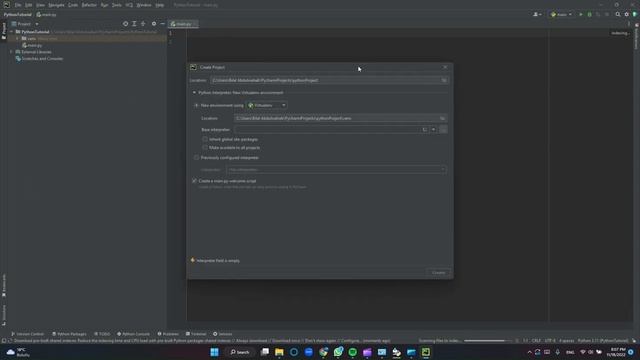Open Spotify from taskbar
This screenshot has height=360, width=640.
pyautogui.click(x=353, y=352)
